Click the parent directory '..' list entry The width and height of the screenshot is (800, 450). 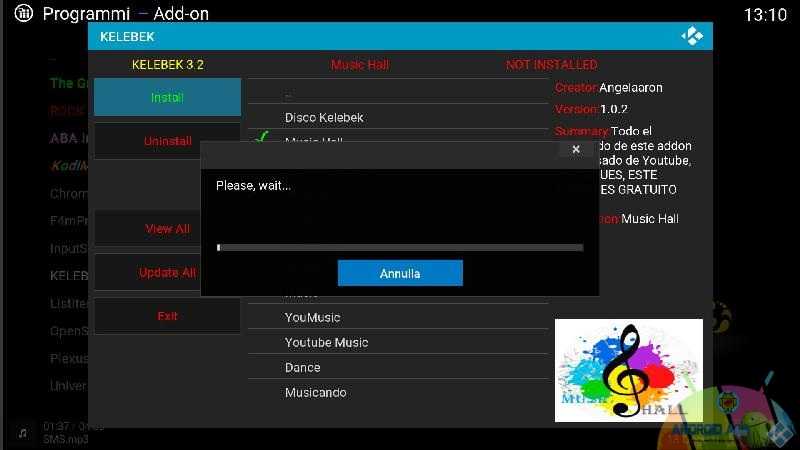(x=398, y=93)
